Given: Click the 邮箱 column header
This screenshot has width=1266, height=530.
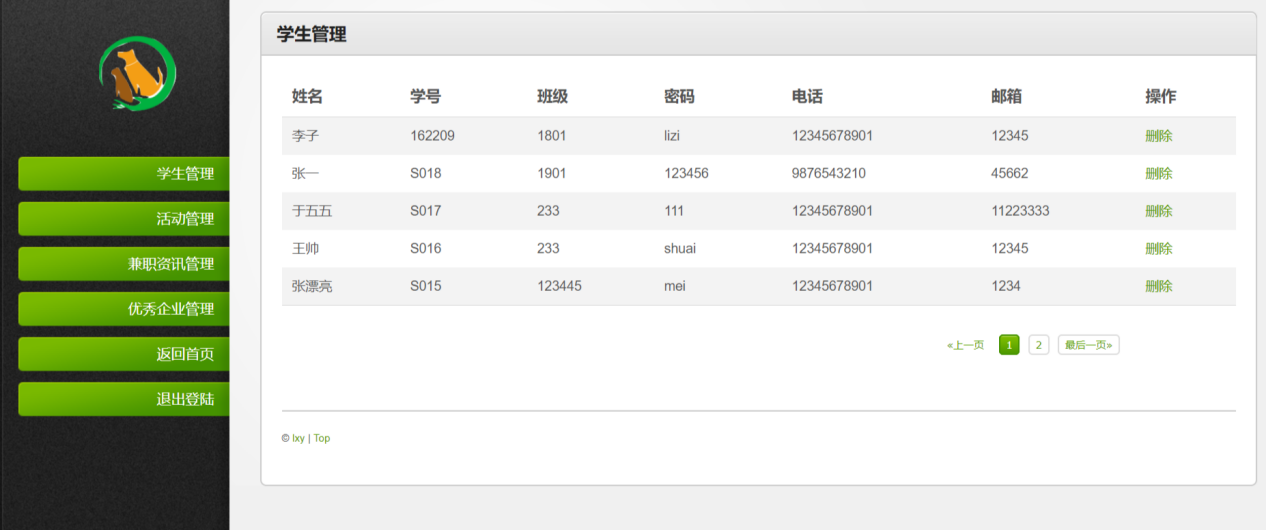Looking at the screenshot, I should pyautogui.click(x=1007, y=97).
